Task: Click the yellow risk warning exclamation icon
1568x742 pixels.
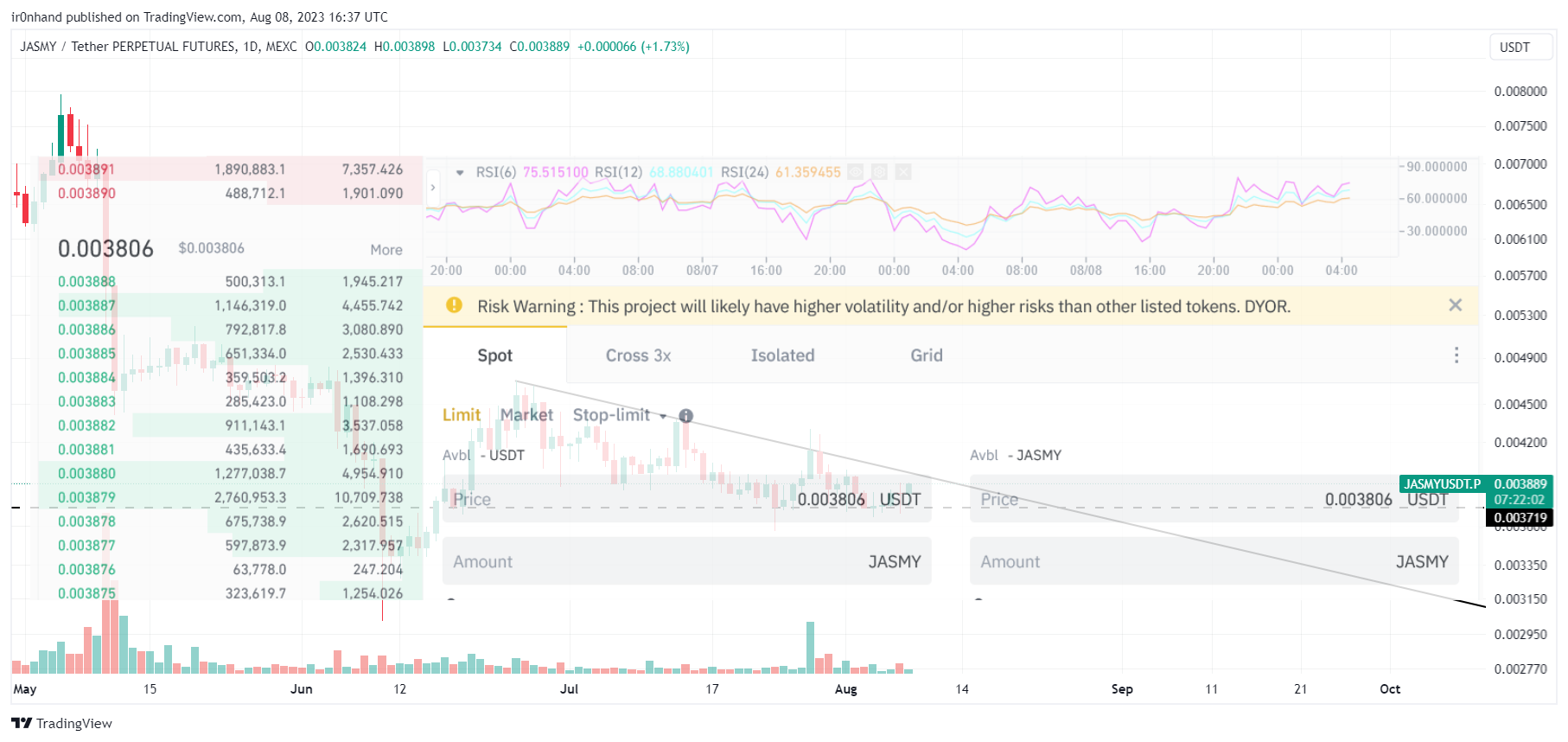Action: [454, 305]
